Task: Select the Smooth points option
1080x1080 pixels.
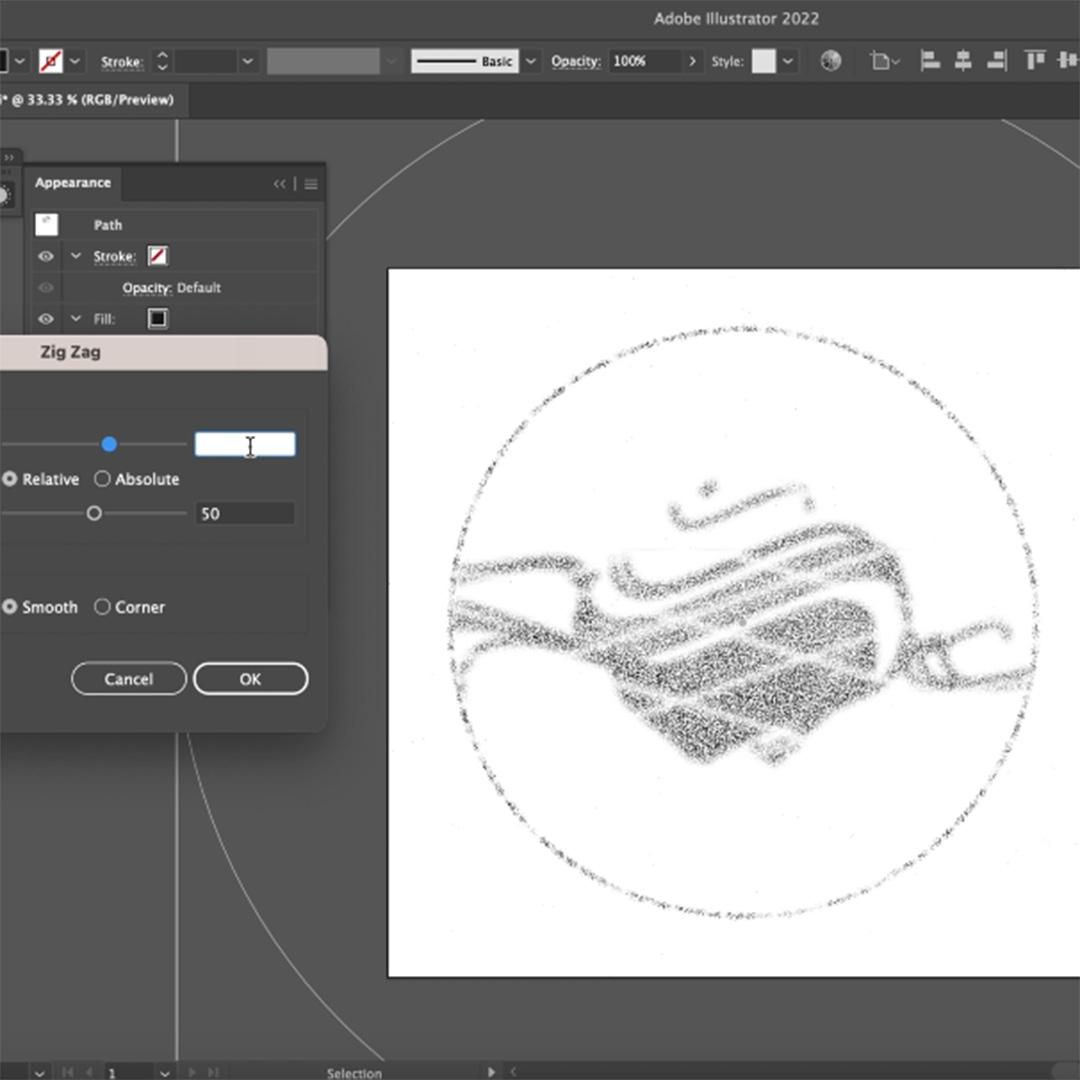Action: [10, 607]
